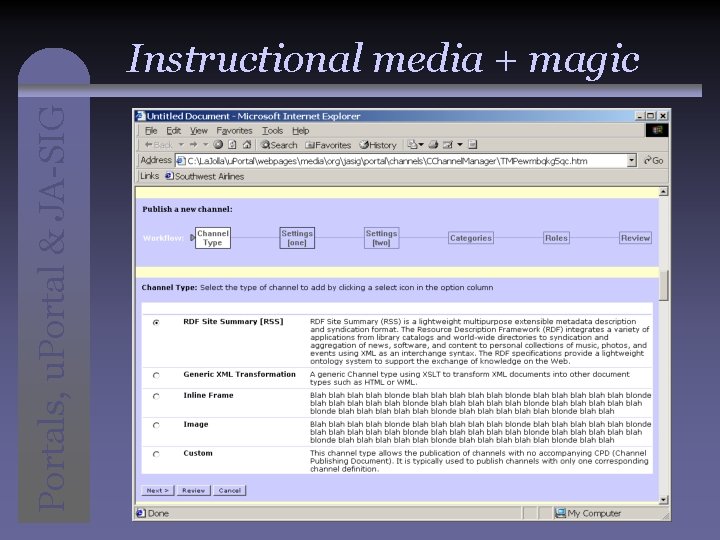The image size is (720, 540).
Task: Open the Edit menu
Action: click(x=173, y=131)
